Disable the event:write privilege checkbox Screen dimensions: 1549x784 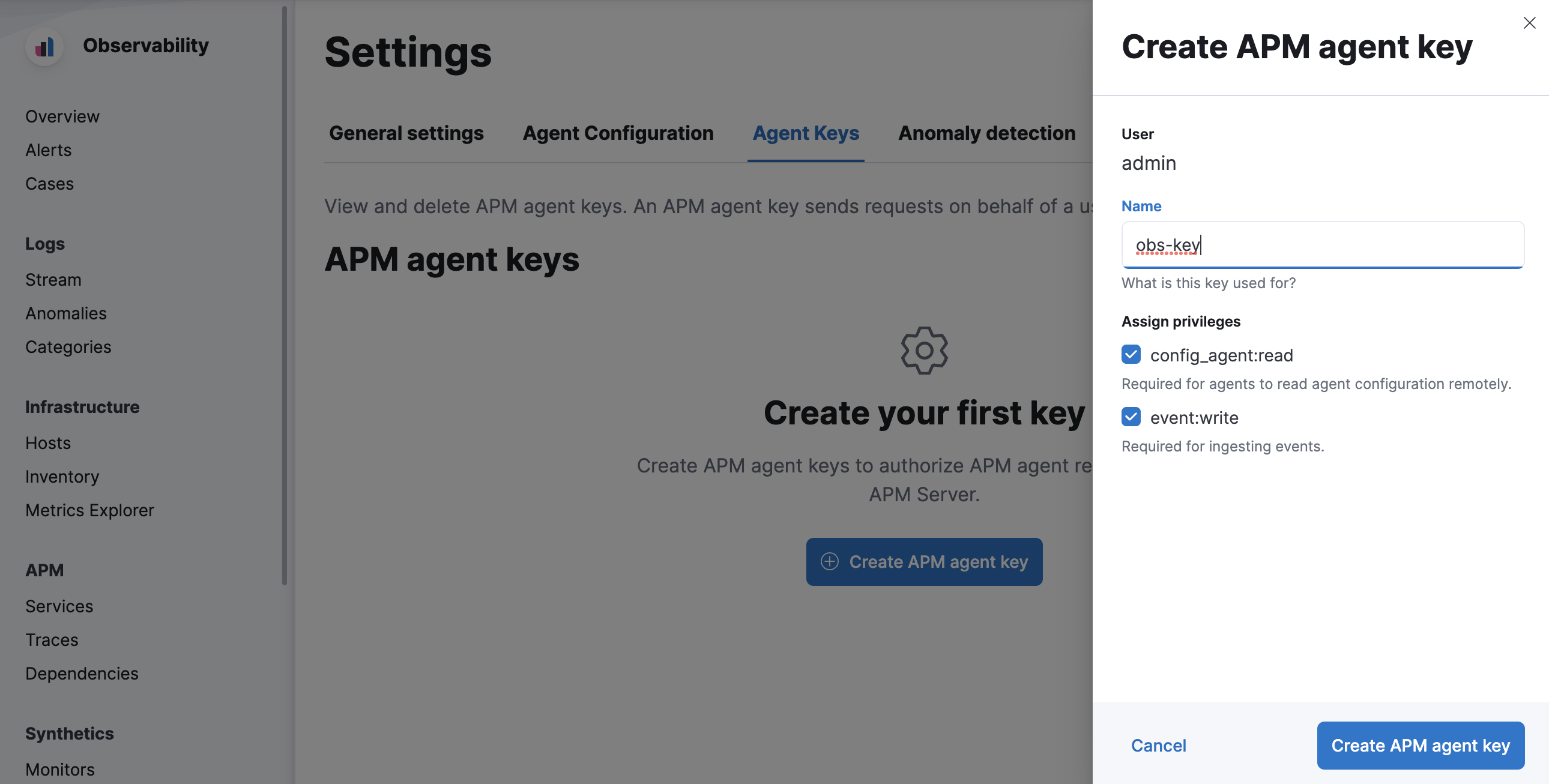[1131, 418]
